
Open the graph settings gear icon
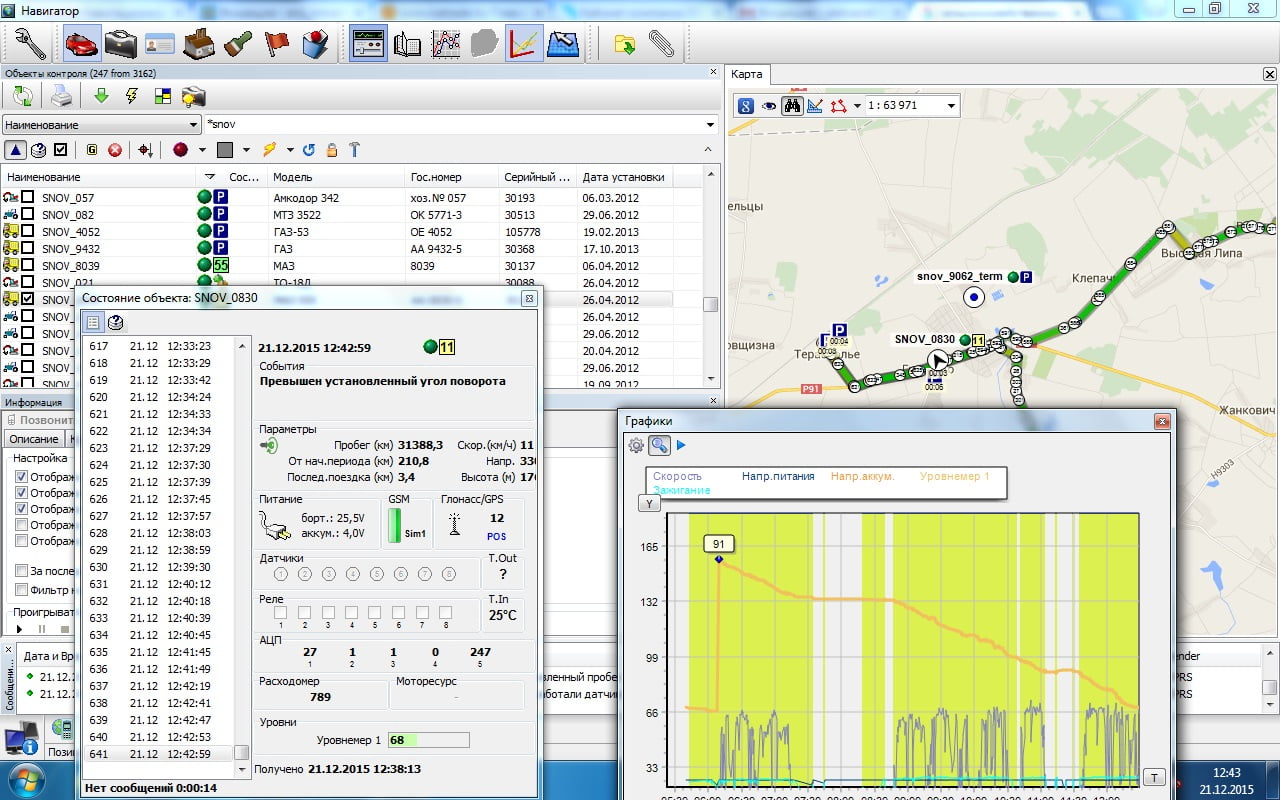636,445
